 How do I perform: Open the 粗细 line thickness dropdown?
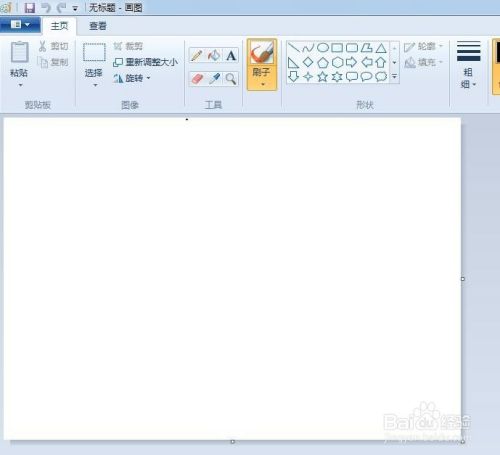pos(468,64)
